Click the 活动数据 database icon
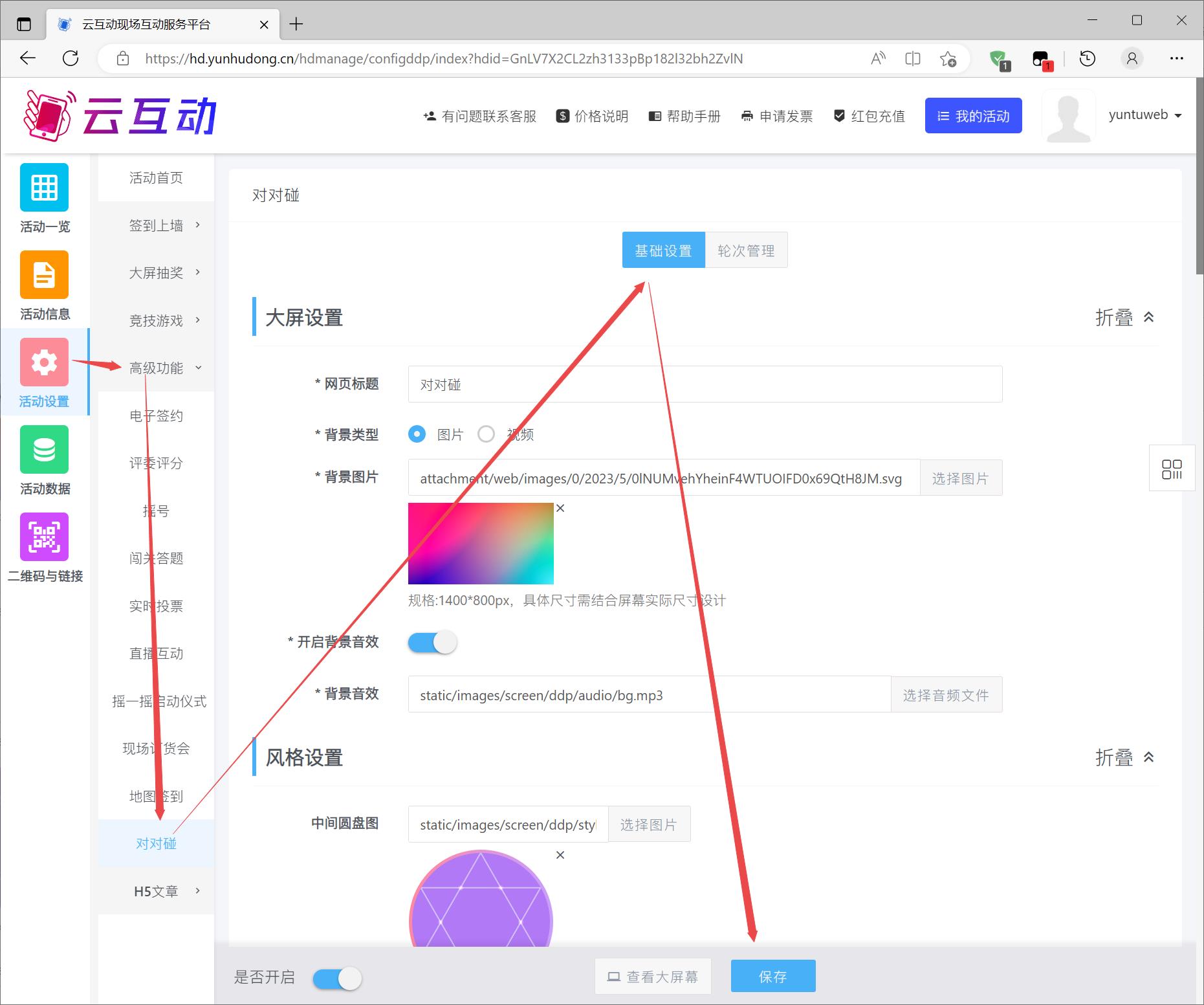 coord(44,450)
